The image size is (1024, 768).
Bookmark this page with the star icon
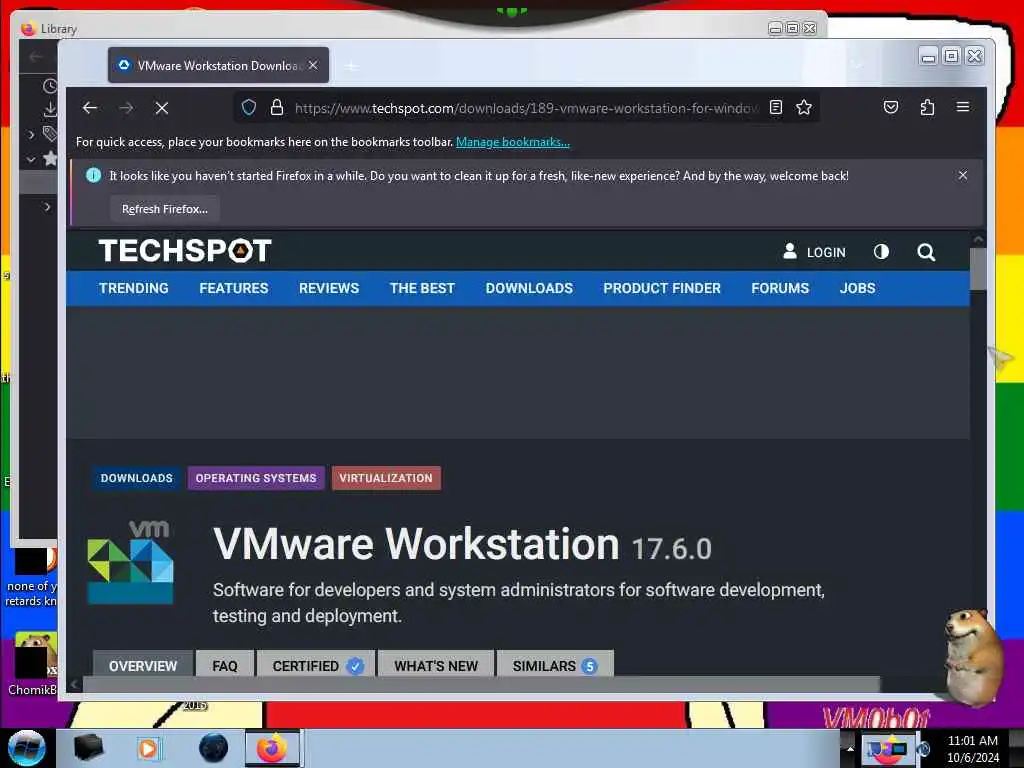804,107
